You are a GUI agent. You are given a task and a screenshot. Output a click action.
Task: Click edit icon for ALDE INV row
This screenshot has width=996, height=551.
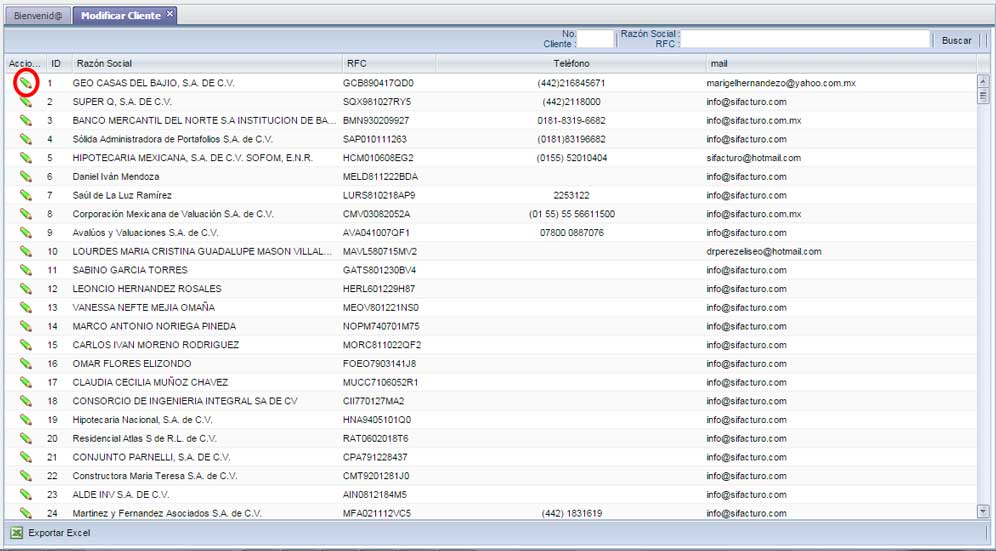pyautogui.click(x=26, y=495)
